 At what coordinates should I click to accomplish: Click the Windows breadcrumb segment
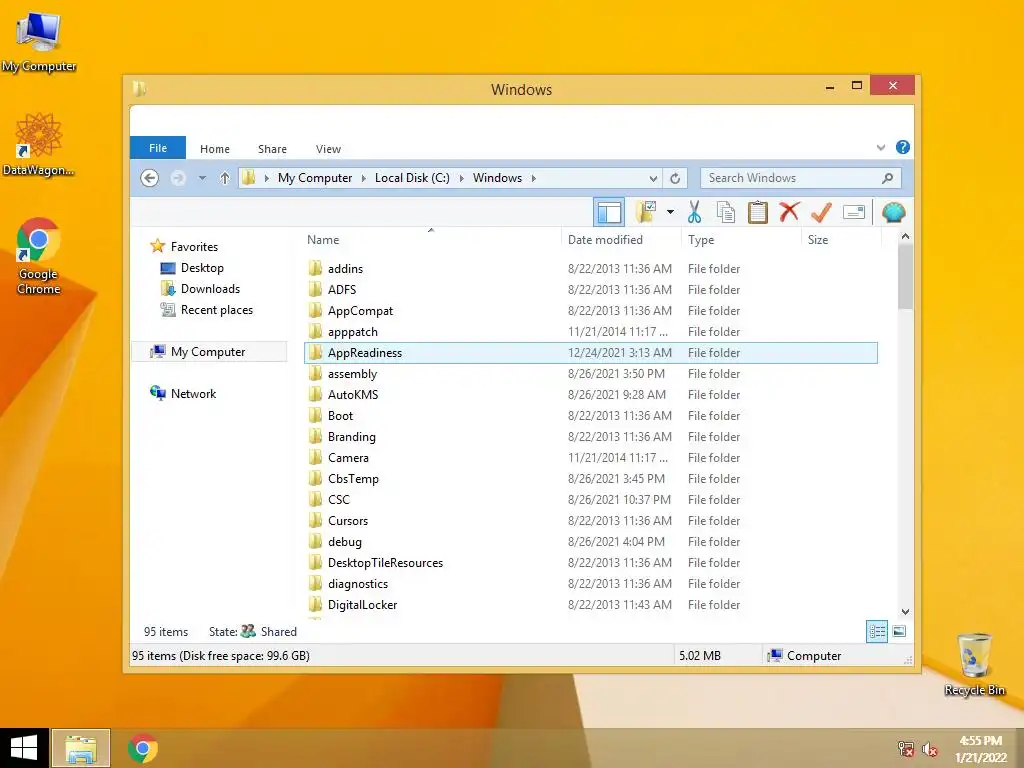498,178
